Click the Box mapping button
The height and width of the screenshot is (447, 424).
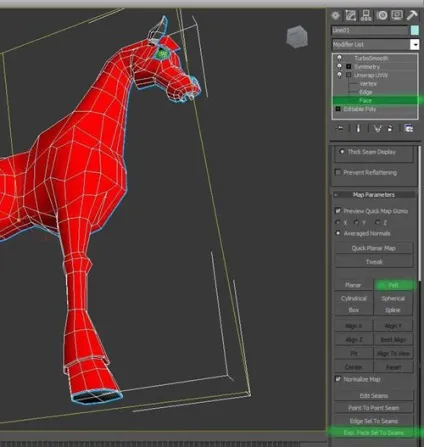[x=354, y=310]
